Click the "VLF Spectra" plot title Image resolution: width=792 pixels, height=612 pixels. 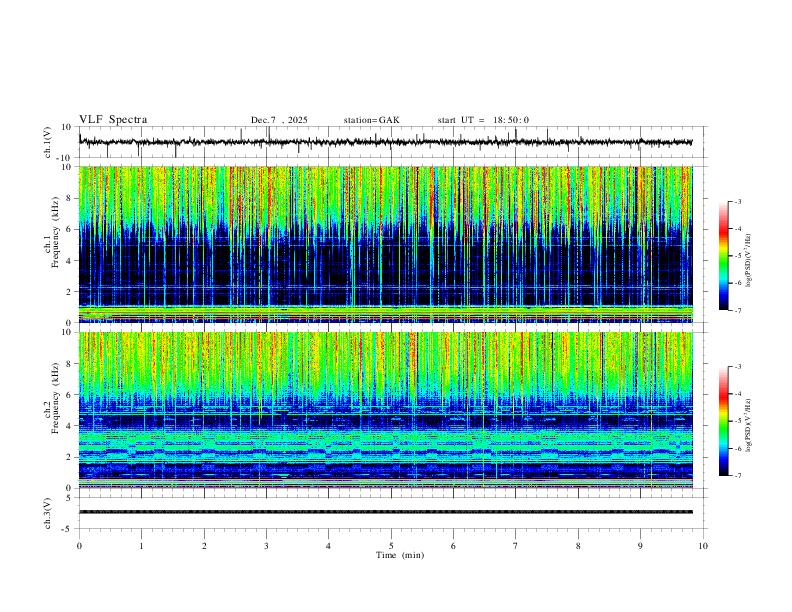(113, 120)
